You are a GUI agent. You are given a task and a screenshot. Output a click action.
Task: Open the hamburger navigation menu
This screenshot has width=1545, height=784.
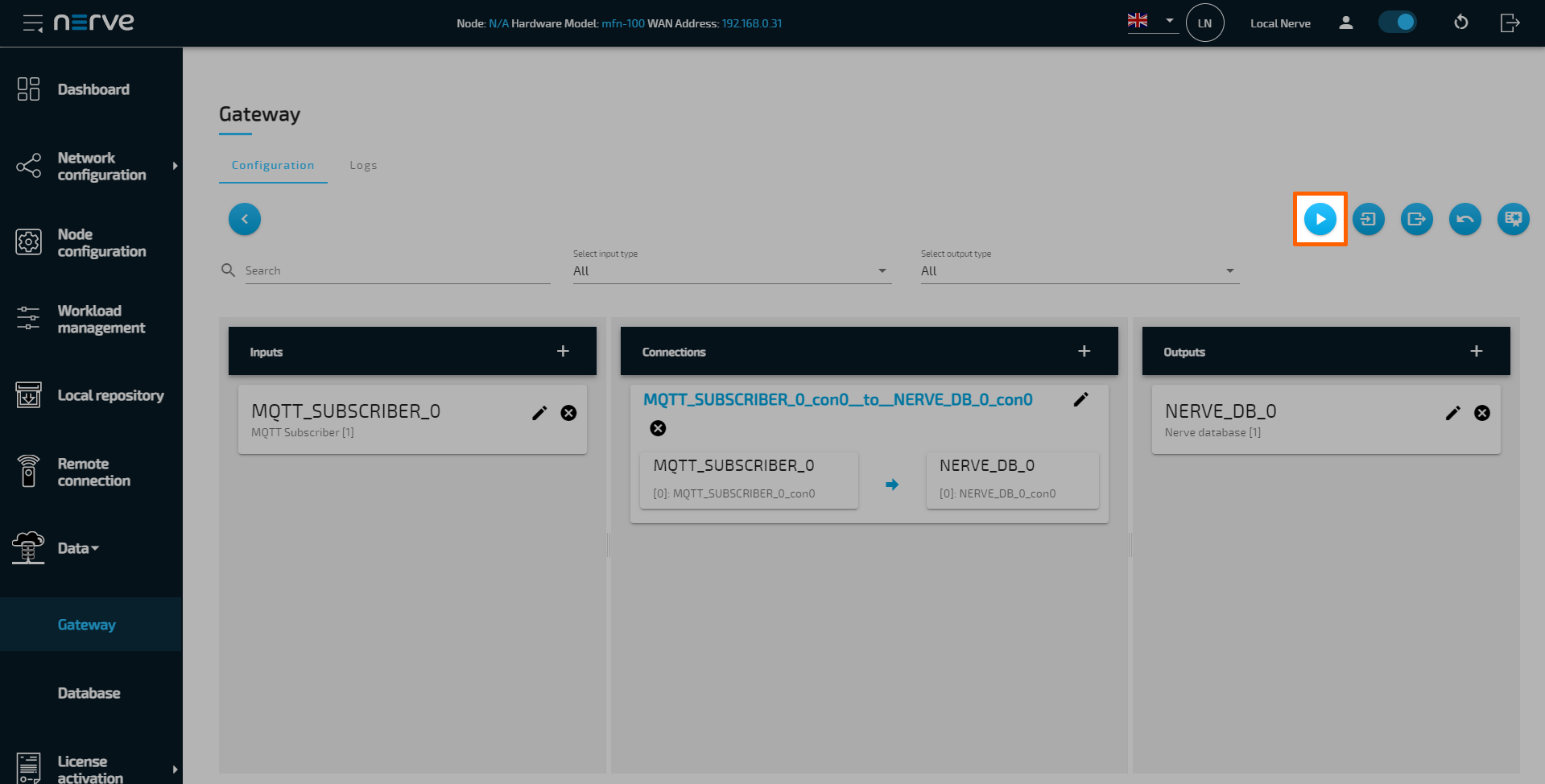pyautogui.click(x=32, y=23)
